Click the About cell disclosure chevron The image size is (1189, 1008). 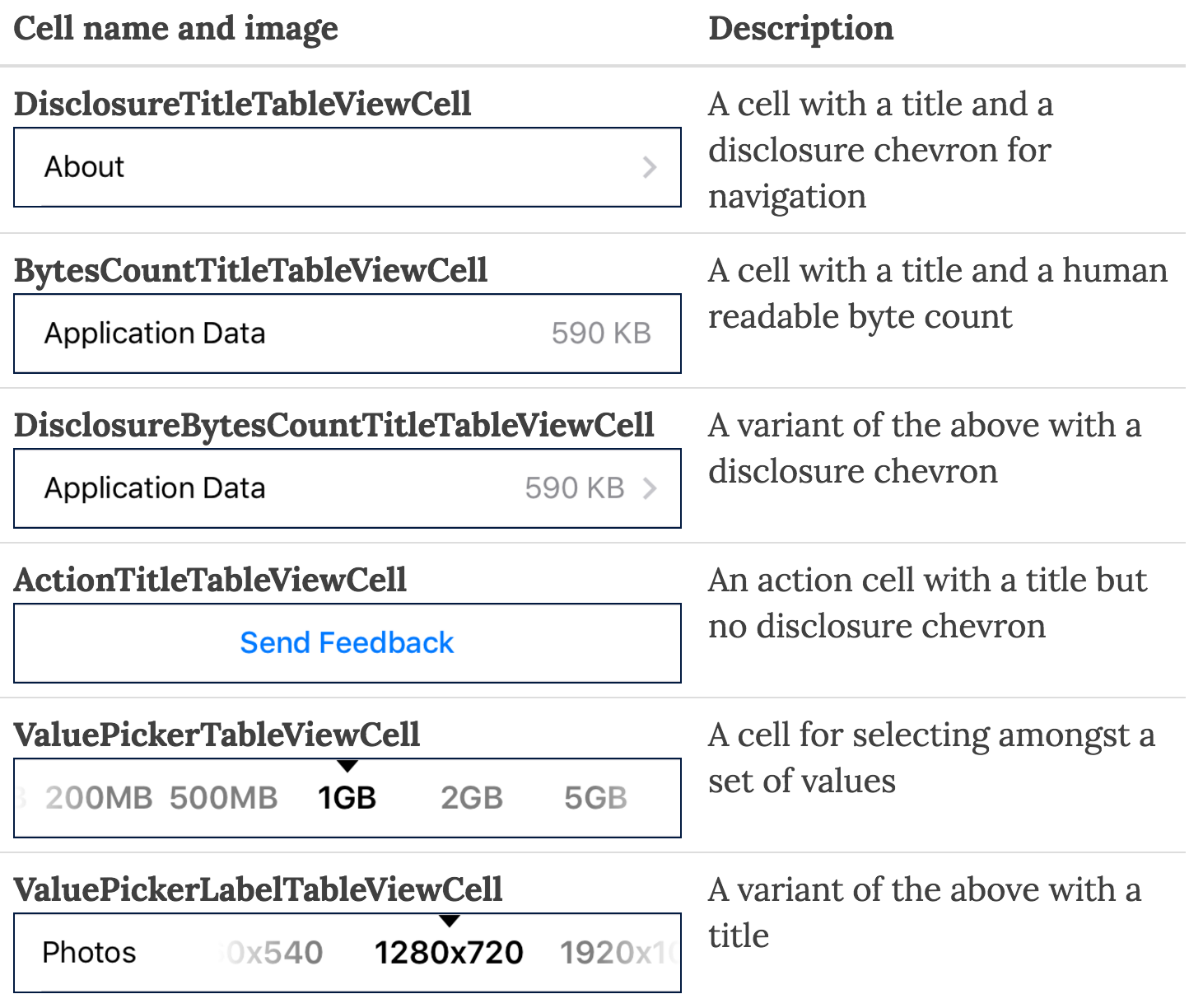650,167
